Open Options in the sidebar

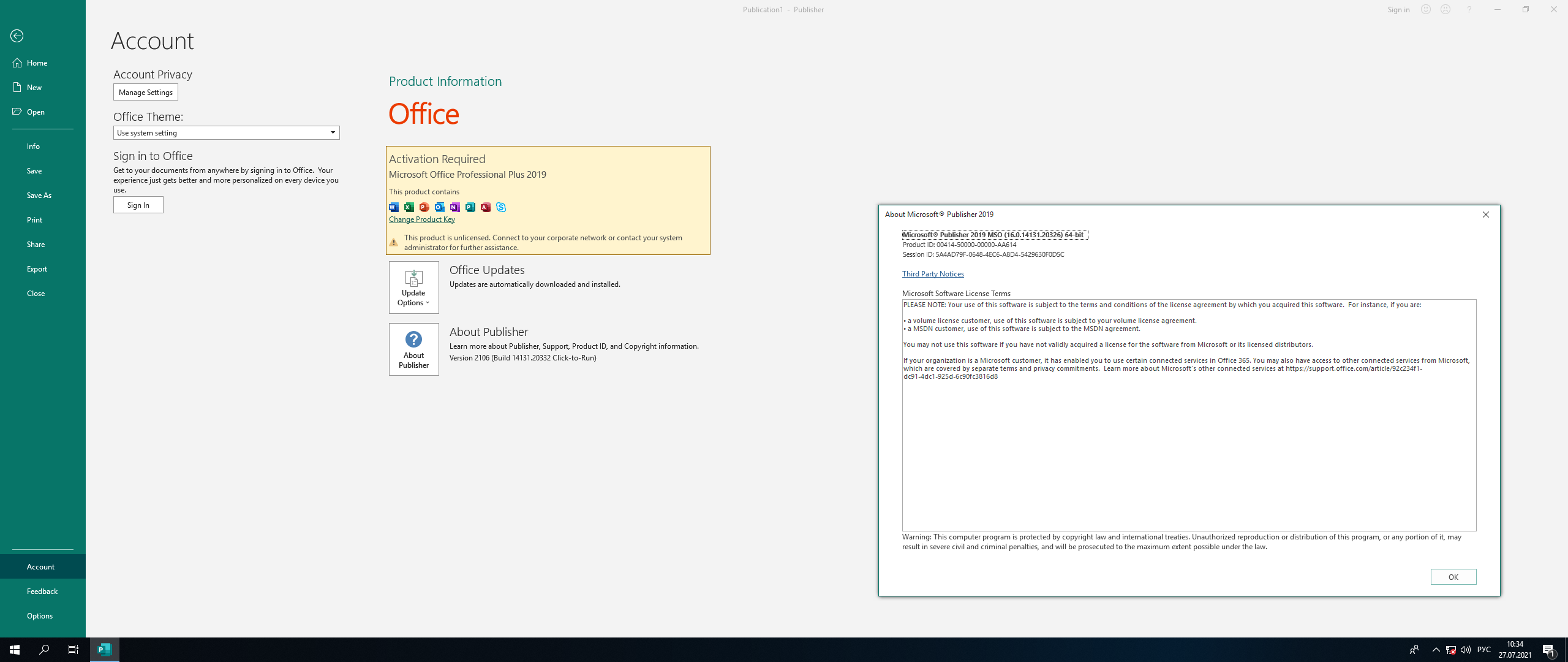pyautogui.click(x=40, y=615)
